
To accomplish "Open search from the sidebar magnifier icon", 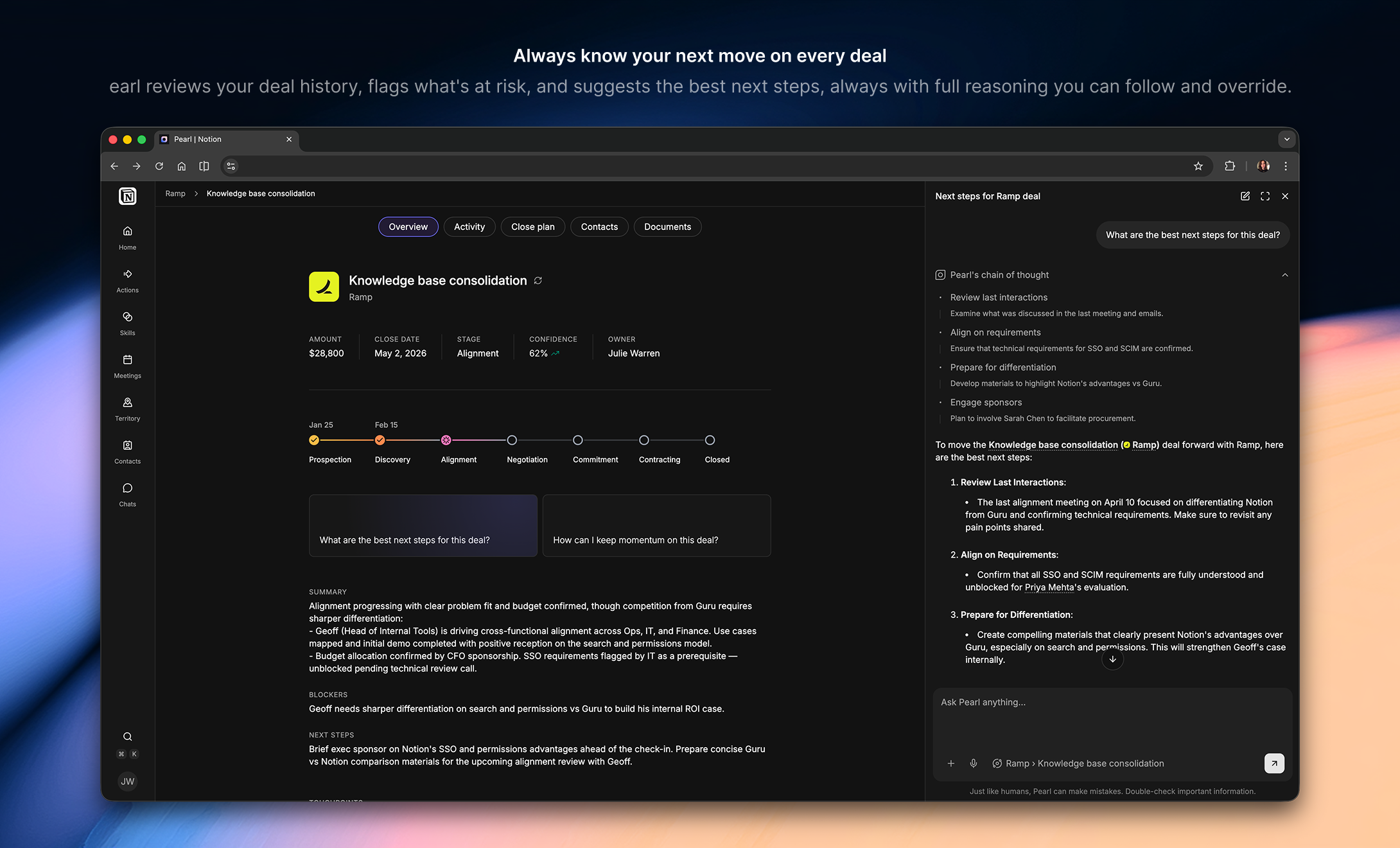I will pos(127,736).
